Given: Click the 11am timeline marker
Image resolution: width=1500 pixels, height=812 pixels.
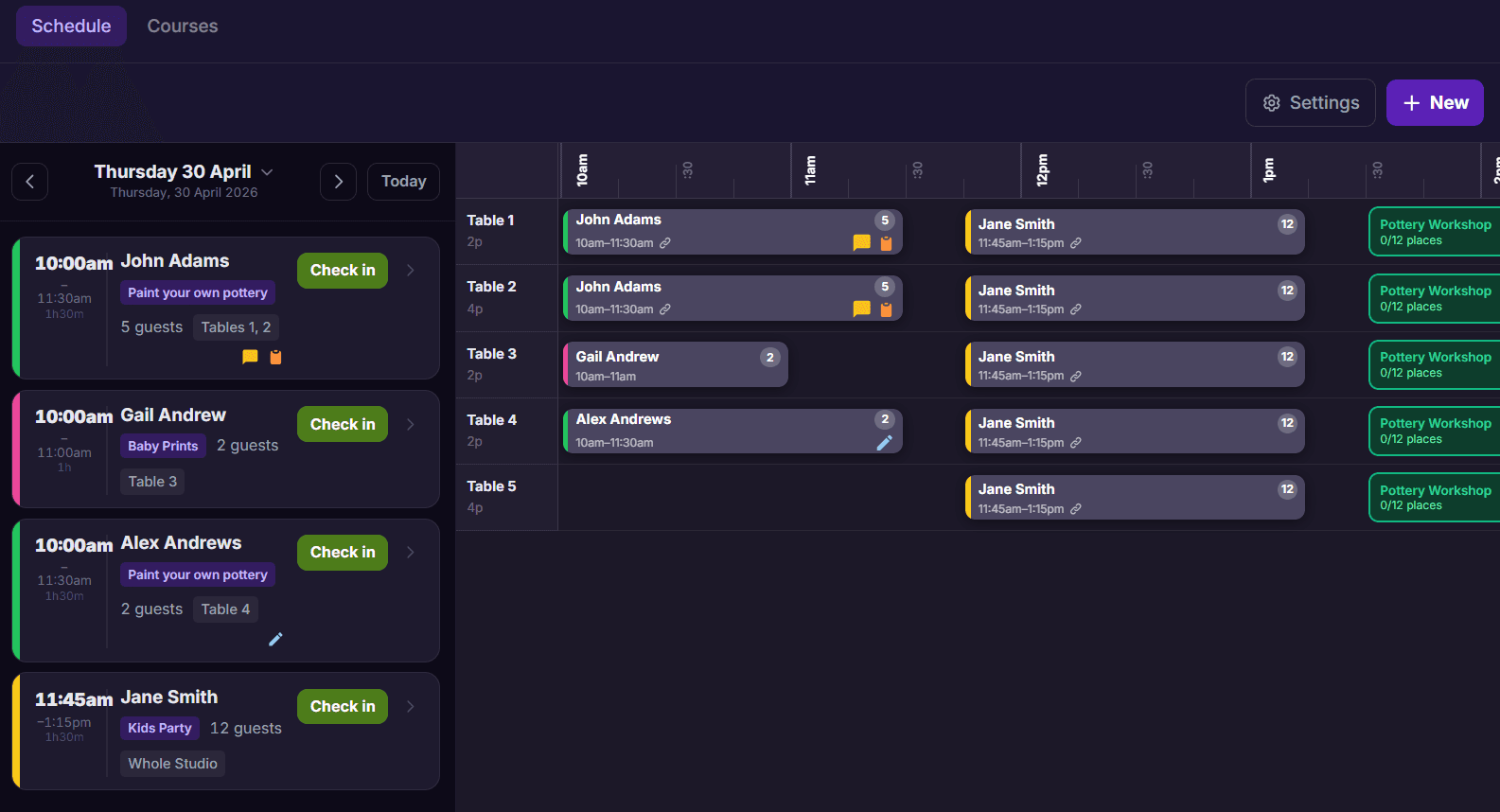Looking at the screenshot, I should (x=810, y=171).
